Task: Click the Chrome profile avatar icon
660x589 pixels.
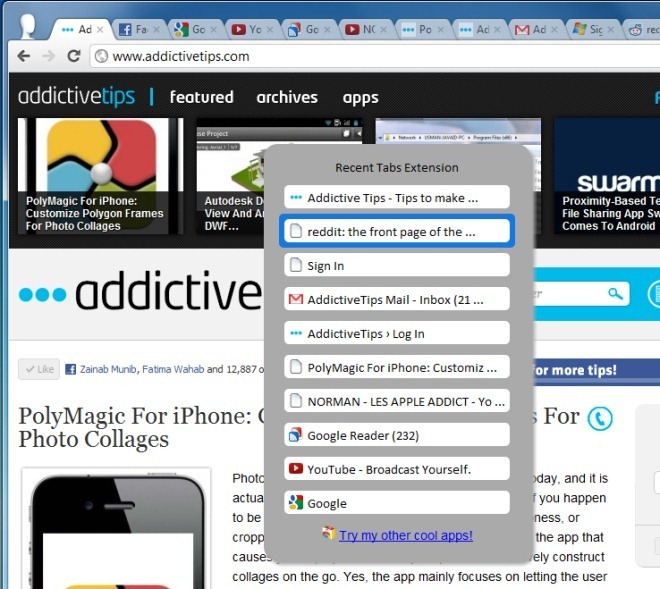Action: (x=28, y=26)
